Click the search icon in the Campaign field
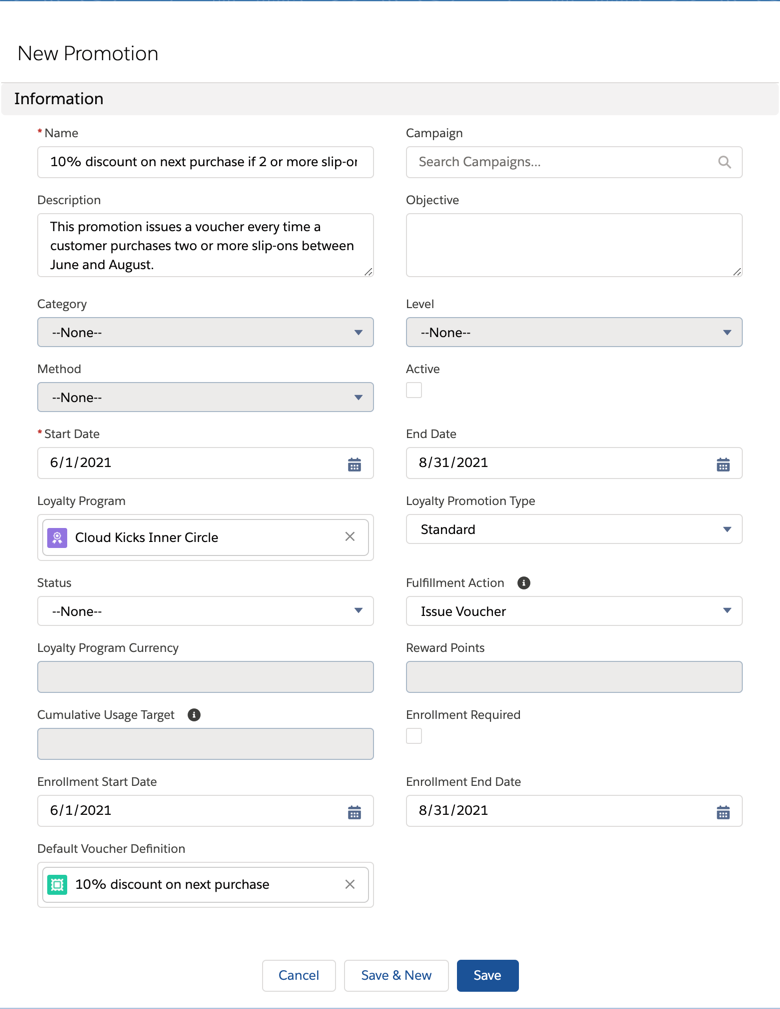 [x=724, y=162]
